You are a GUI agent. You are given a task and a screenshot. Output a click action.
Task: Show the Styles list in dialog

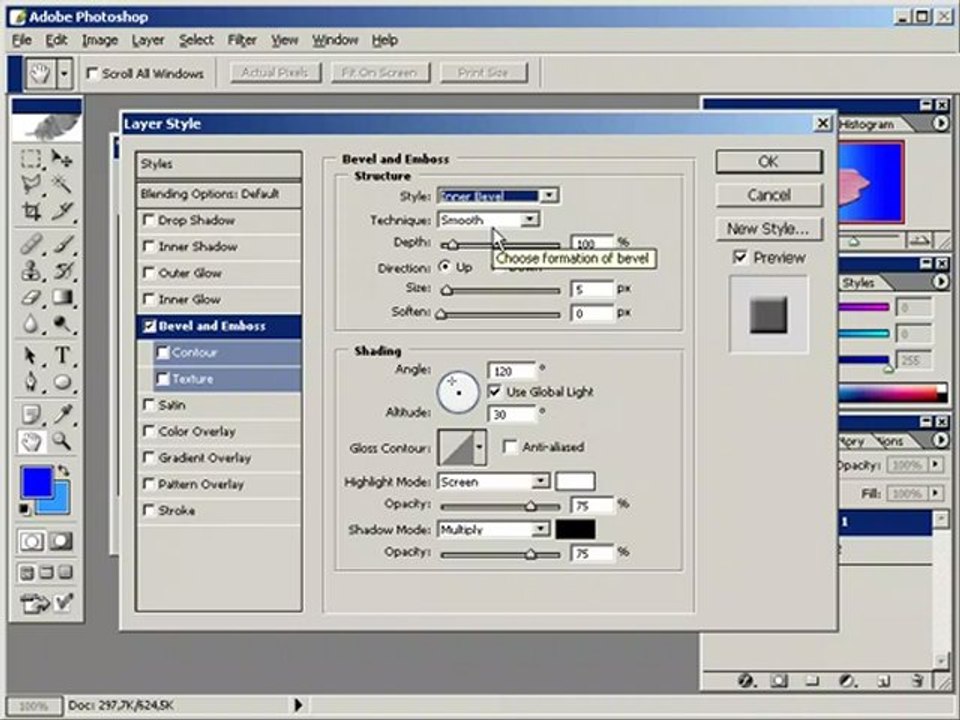coord(219,164)
